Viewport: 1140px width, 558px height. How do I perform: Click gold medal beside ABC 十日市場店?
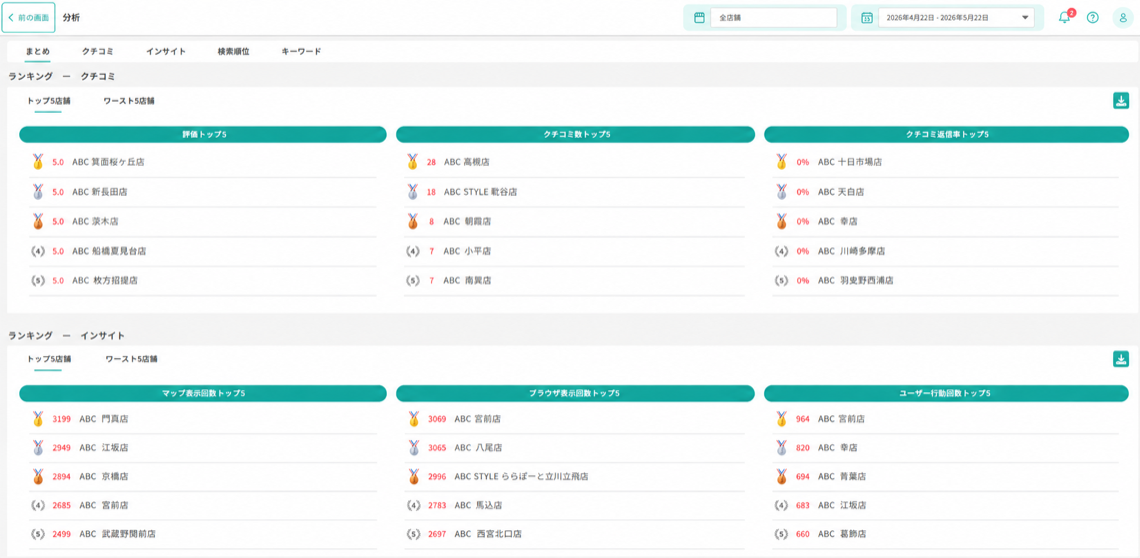coord(782,162)
